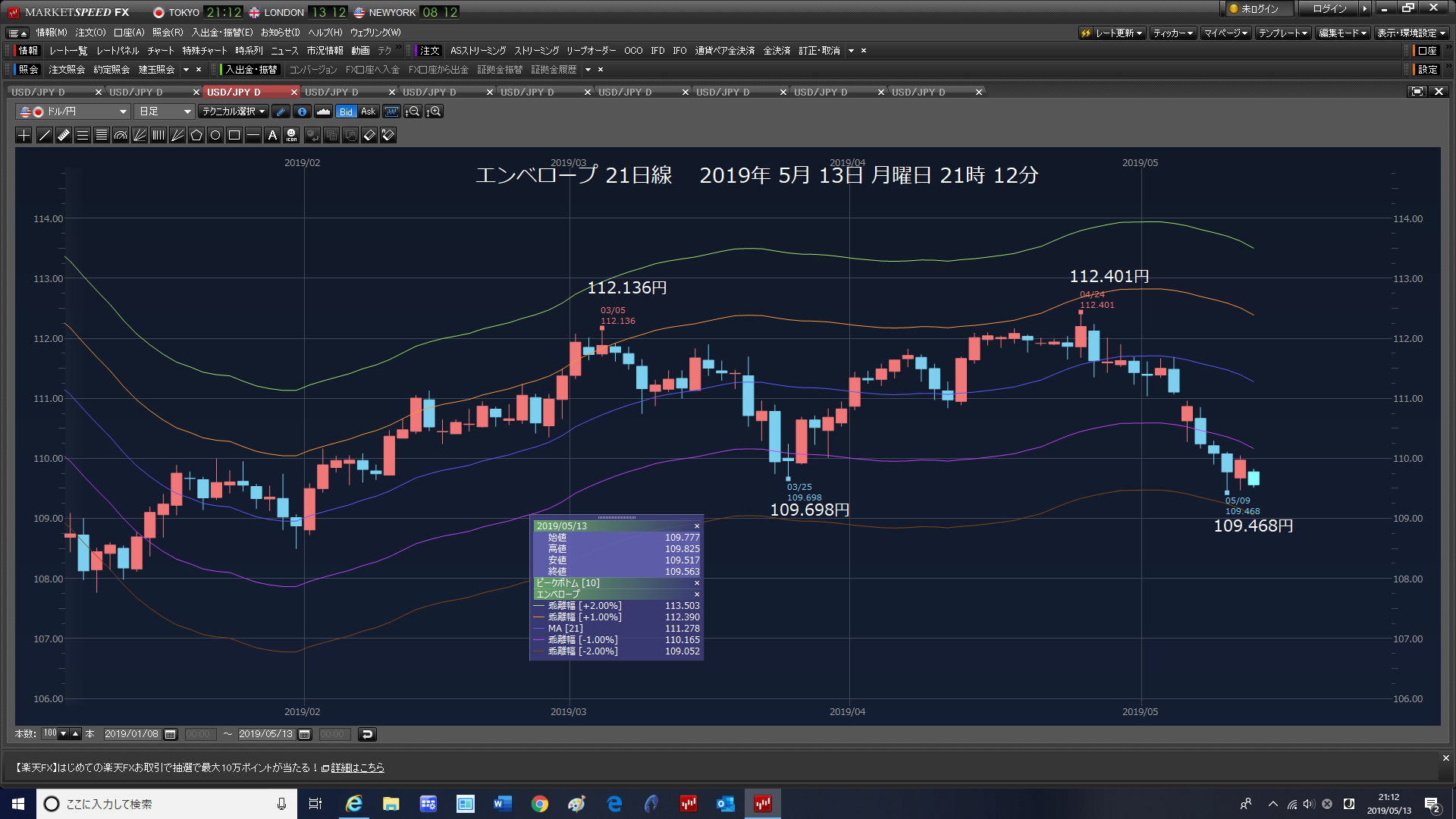The width and height of the screenshot is (1456, 819).
Task: Click the erase-all drawings tool
Action: click(388, 135)
